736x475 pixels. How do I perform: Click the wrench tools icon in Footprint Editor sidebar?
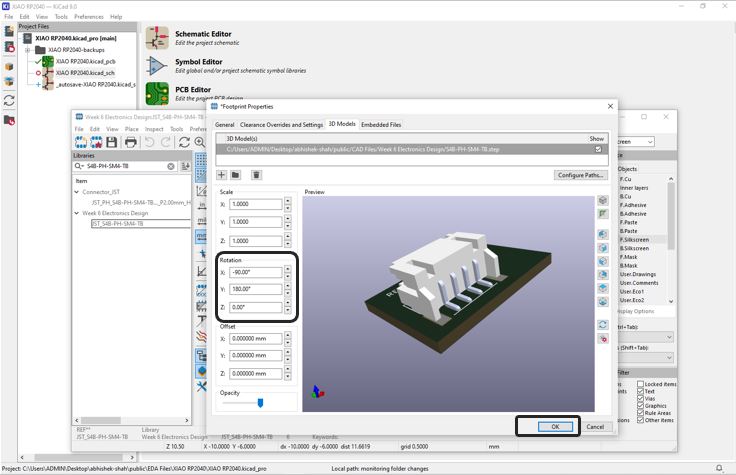click(201, 386)
